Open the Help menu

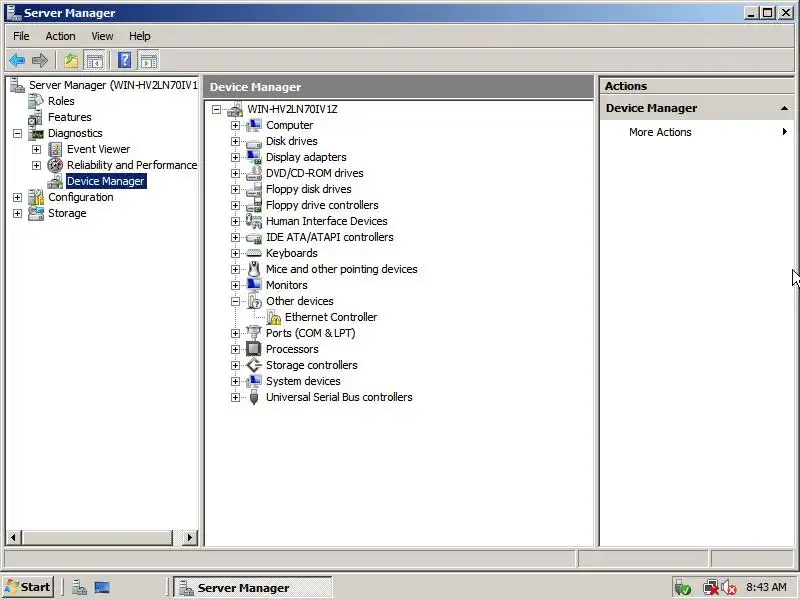[x=139, y=36]
